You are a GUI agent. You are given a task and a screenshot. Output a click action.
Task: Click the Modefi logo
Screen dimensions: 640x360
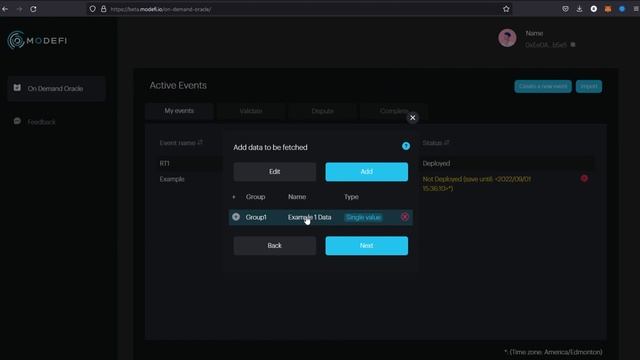click(x=37, y=40)
